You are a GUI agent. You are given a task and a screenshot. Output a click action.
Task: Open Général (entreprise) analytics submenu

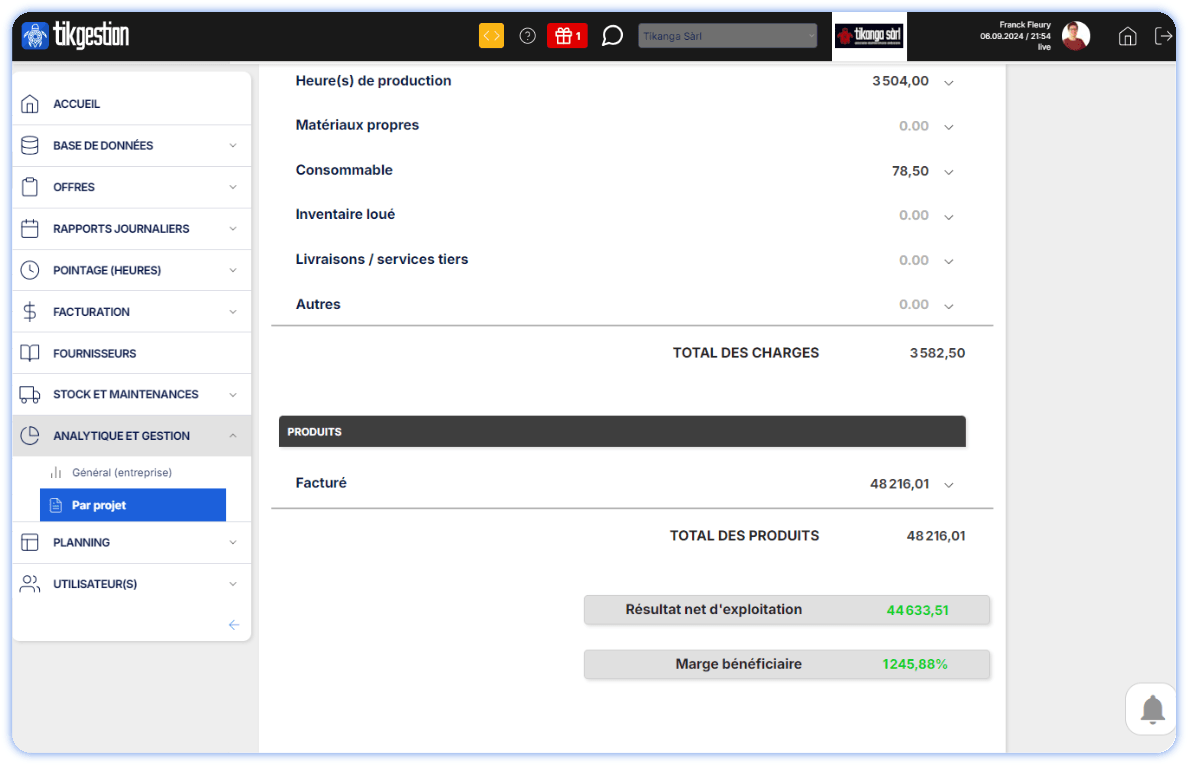click(122, 472)
